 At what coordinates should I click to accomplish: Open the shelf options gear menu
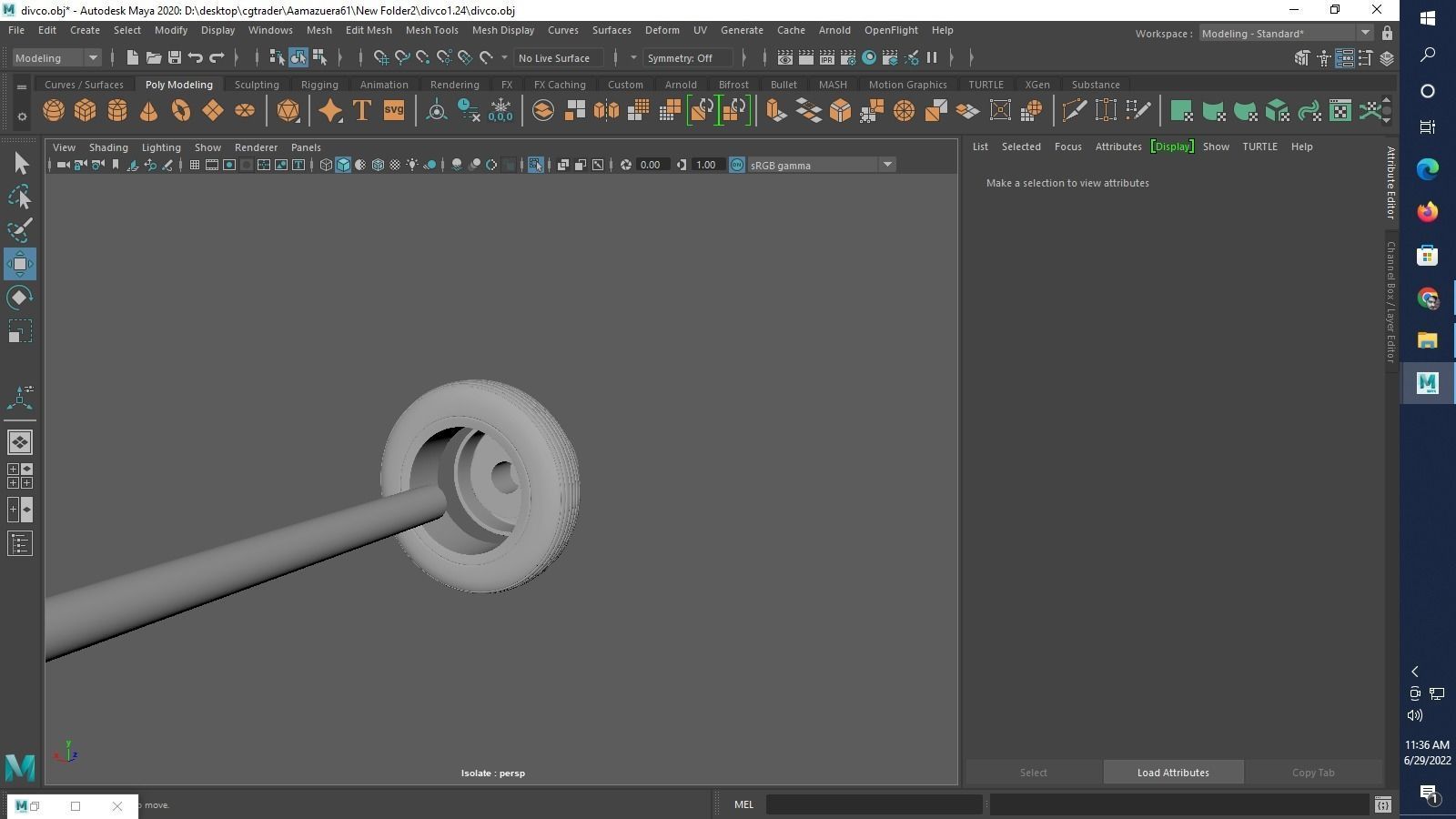click(x=22, y=116)
